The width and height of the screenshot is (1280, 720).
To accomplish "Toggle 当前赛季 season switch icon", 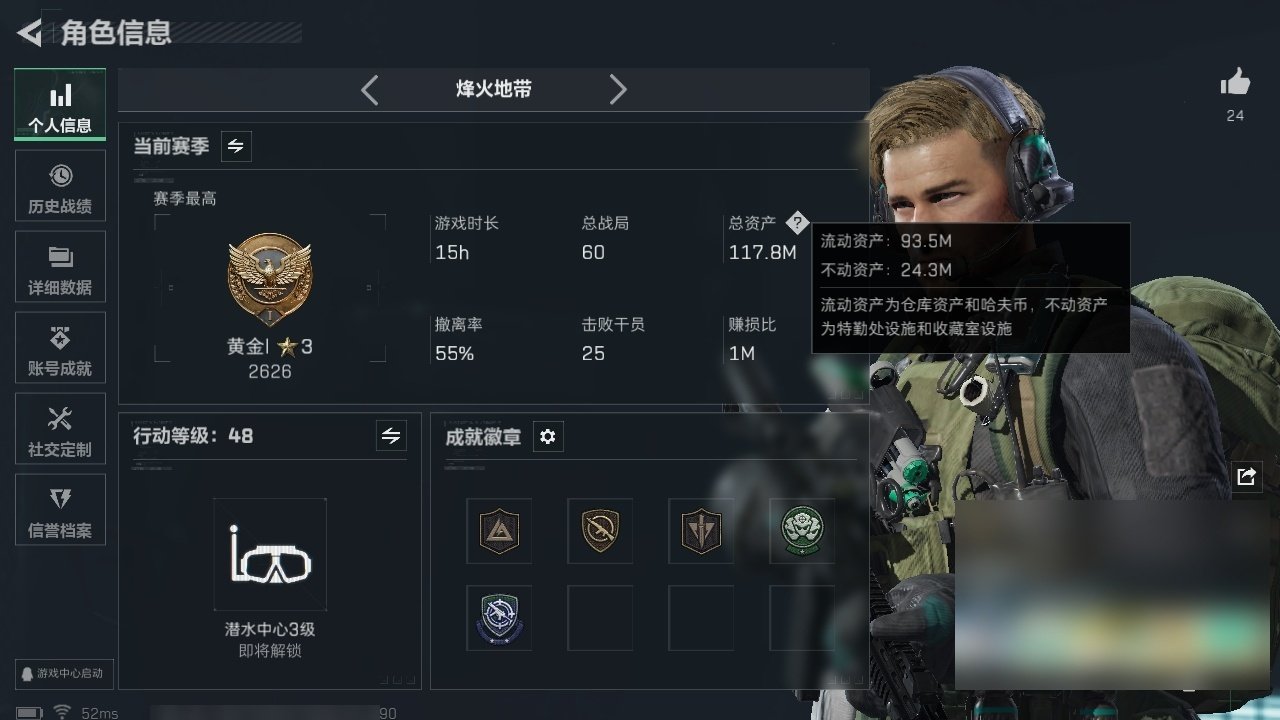I will click(236, 146).
